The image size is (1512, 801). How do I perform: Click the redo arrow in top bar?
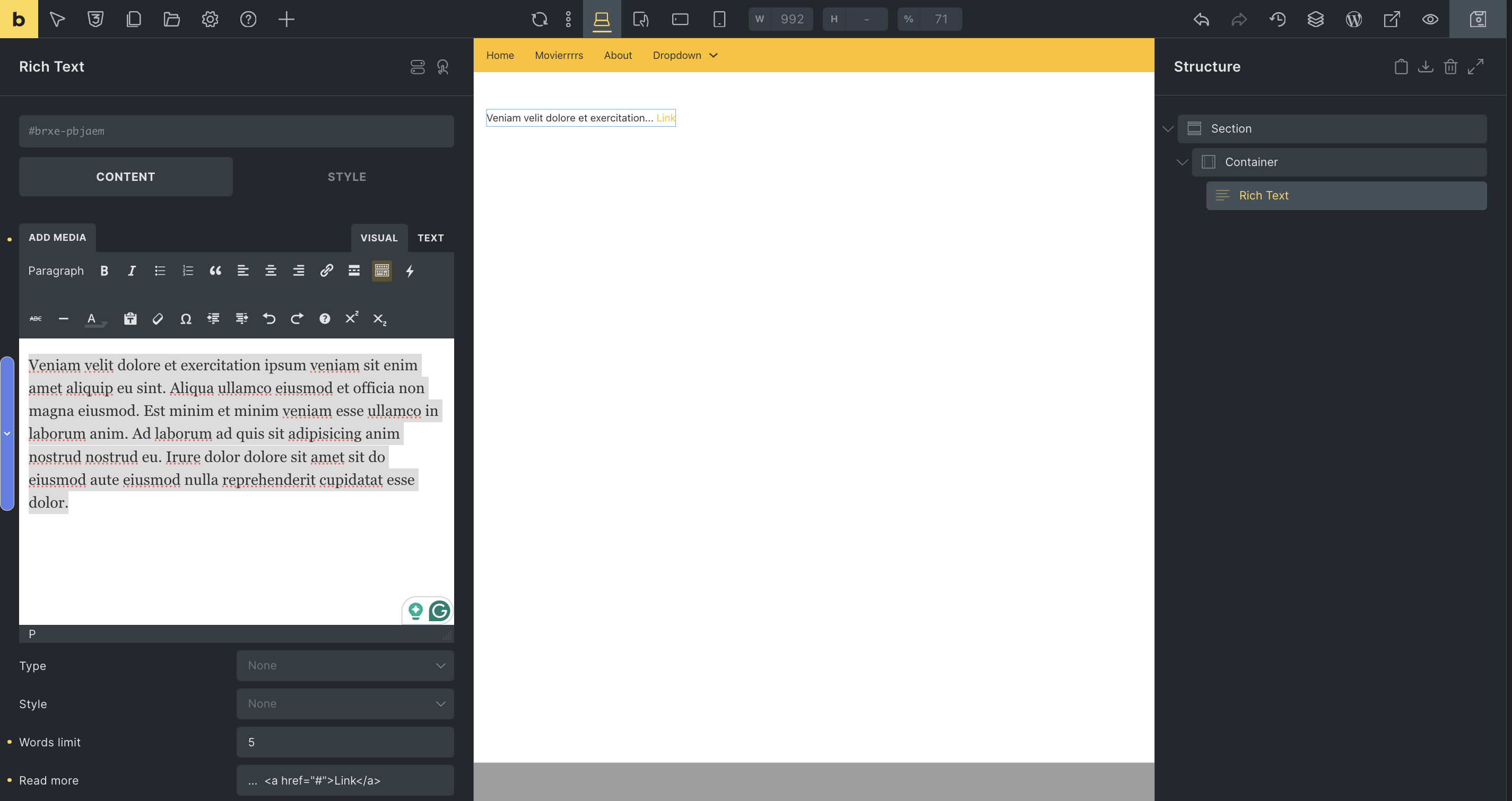pos(1239,20)
